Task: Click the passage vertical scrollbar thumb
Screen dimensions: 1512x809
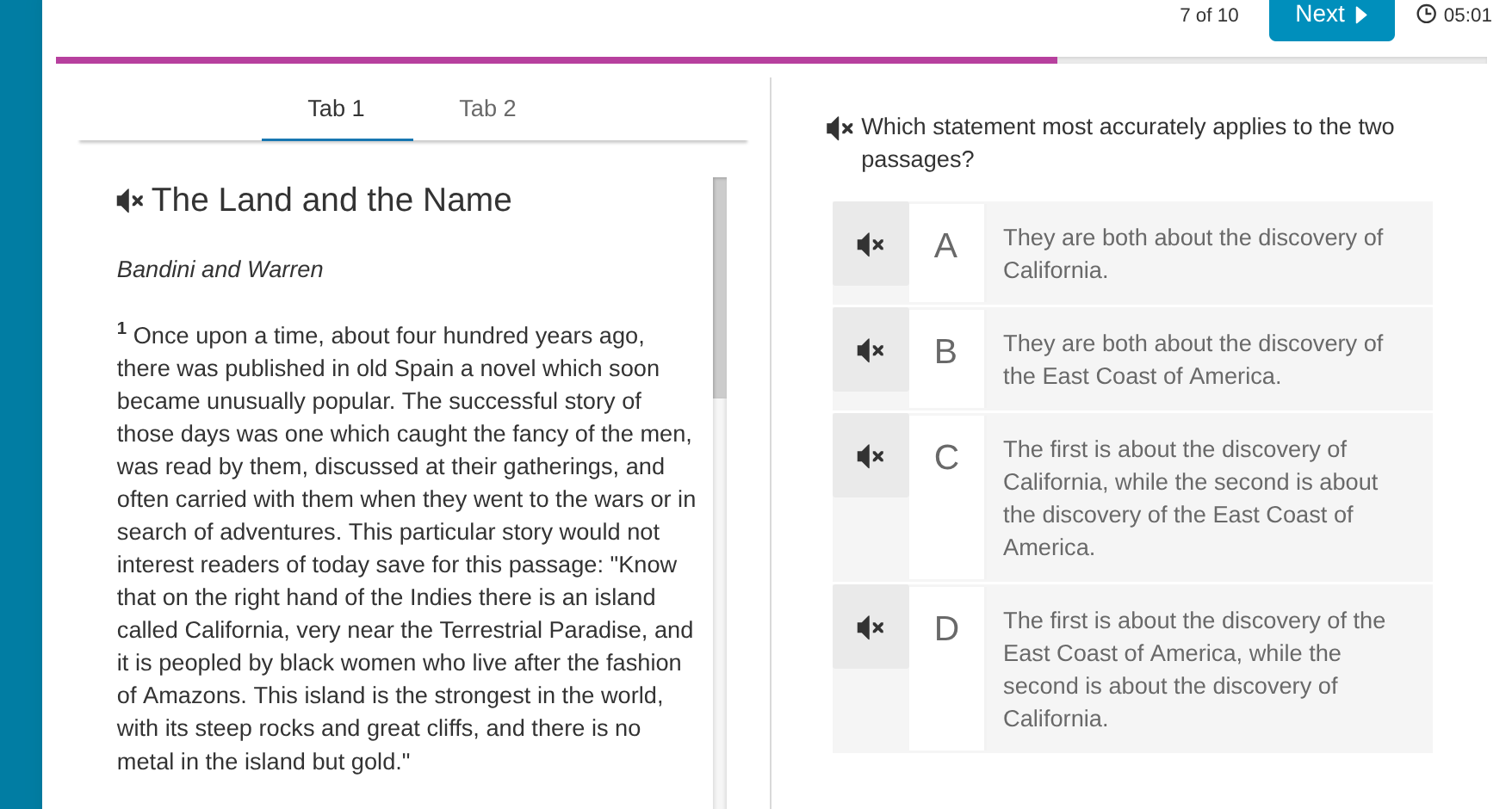Action: point(720,287)
